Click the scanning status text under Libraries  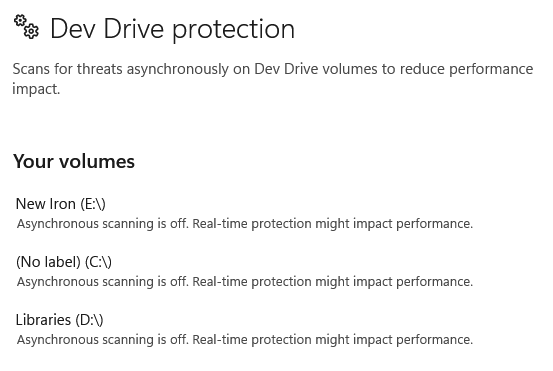[x=245, y=340]
